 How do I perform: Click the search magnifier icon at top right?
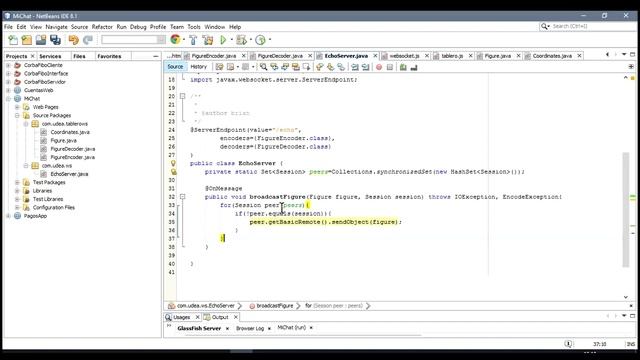544,26
